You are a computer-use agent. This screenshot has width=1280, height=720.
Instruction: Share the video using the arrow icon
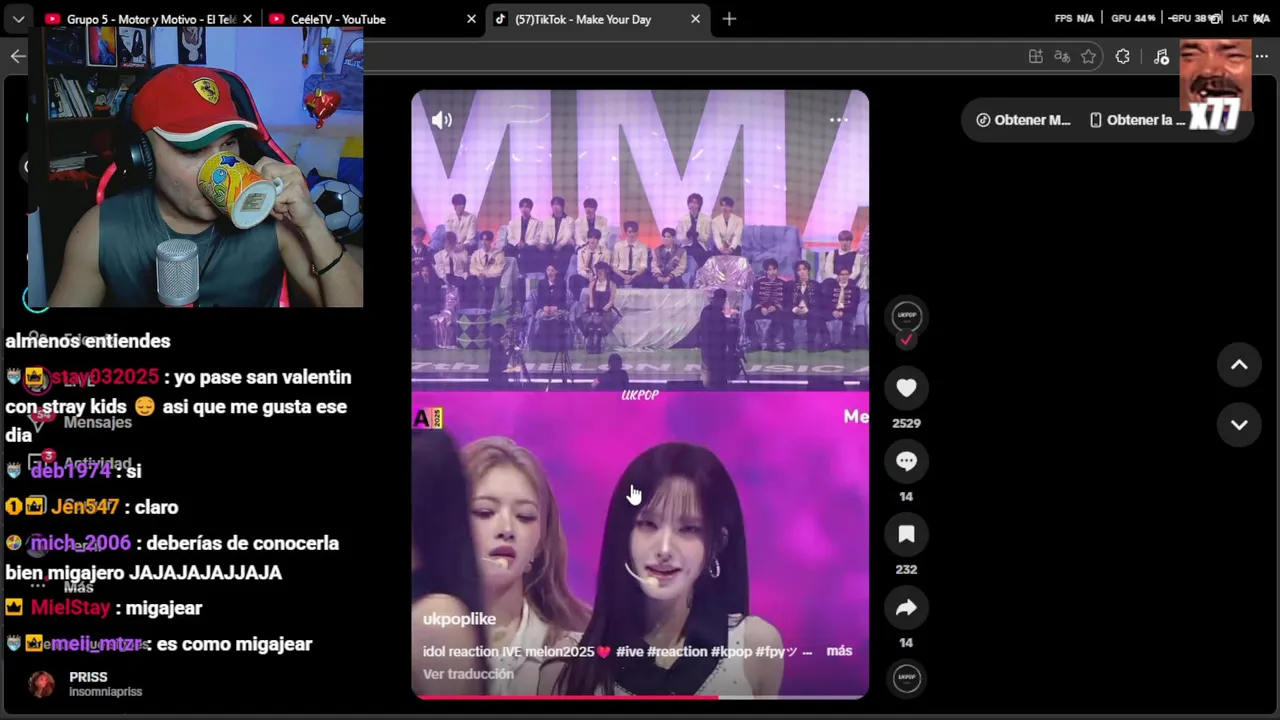906,607
